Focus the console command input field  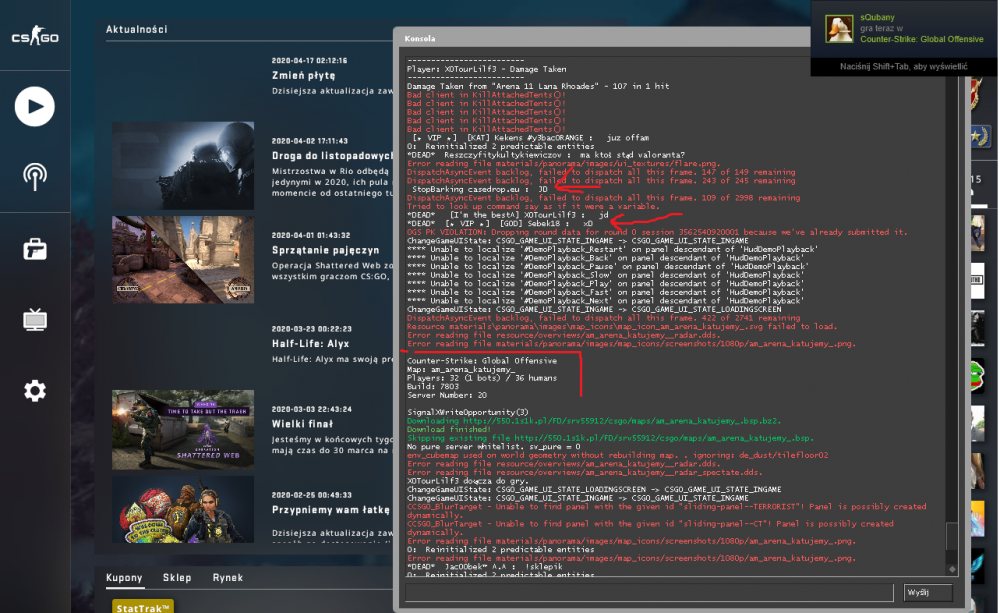click(x=649, y=593)
